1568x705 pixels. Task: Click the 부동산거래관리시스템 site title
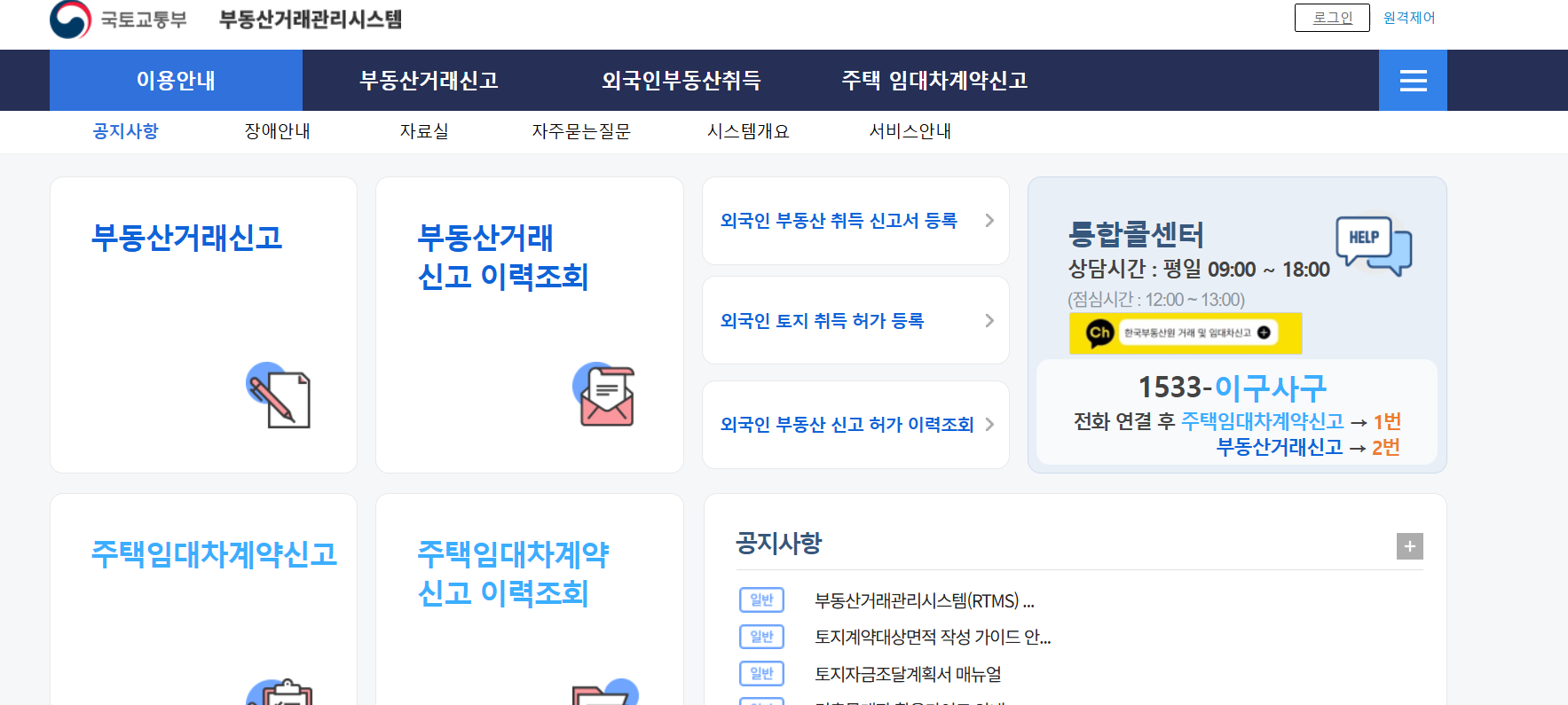(311, 20)
